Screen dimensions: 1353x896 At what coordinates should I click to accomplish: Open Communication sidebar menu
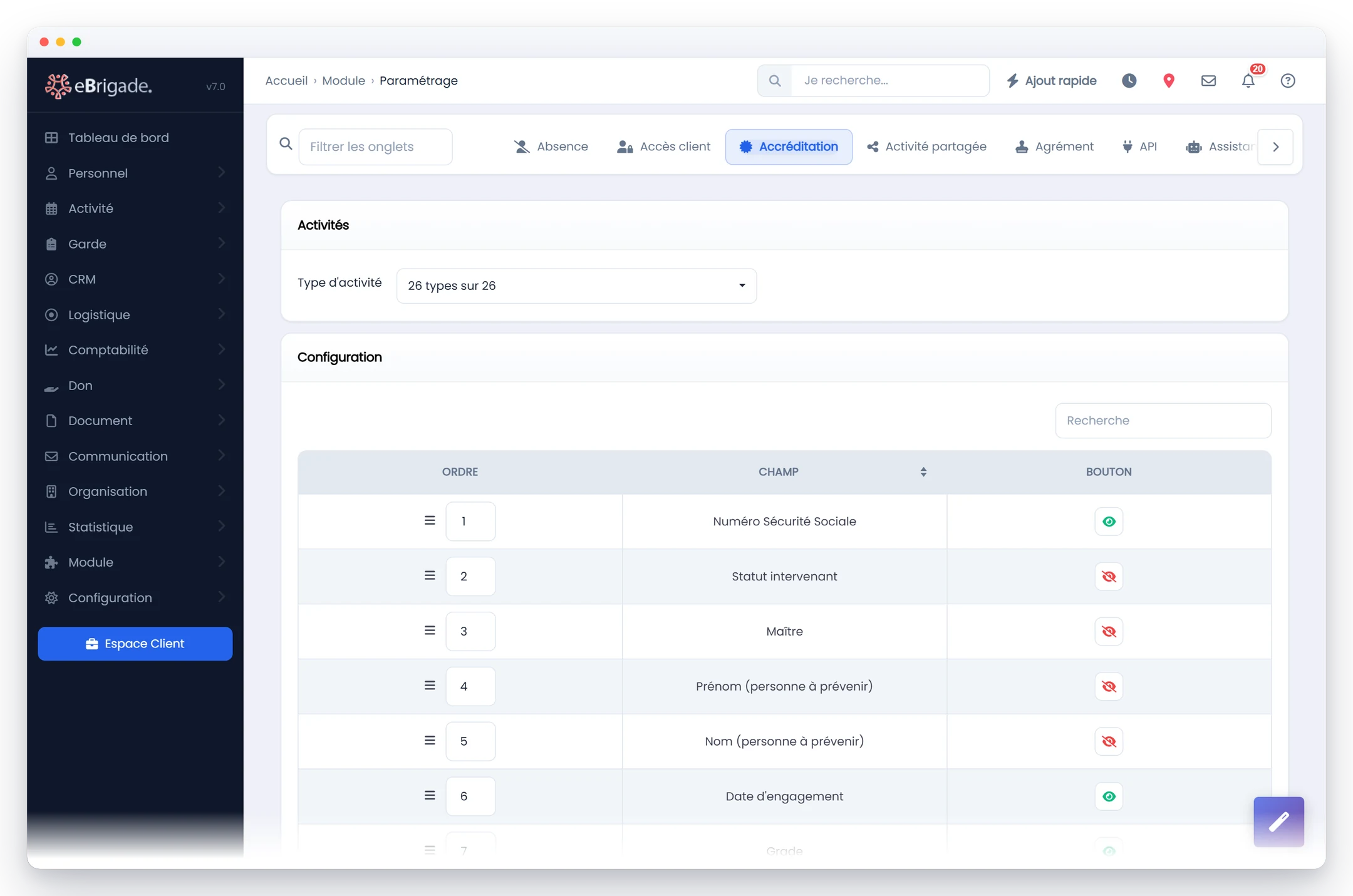point(135,456)
